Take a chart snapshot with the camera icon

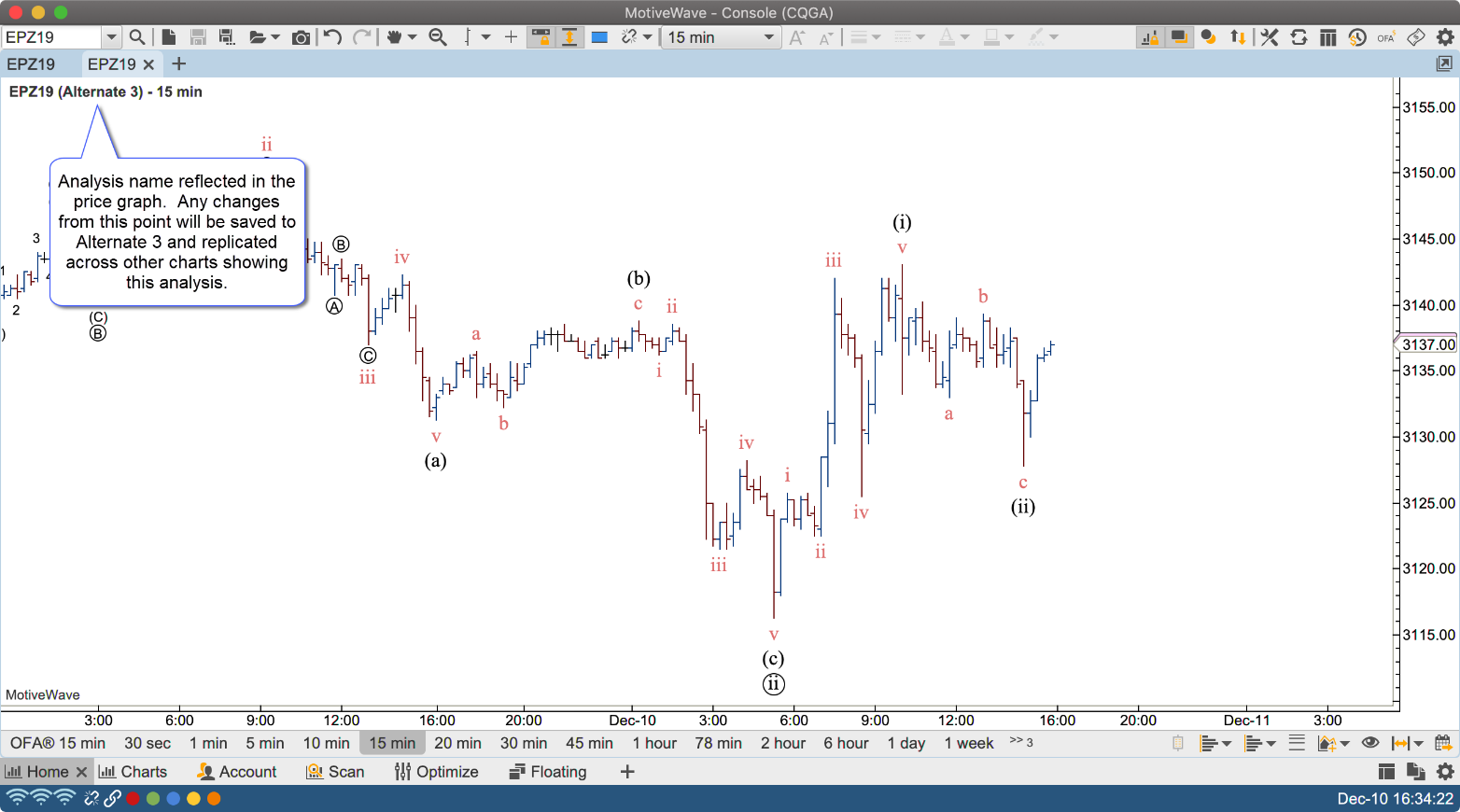(301, 37)
